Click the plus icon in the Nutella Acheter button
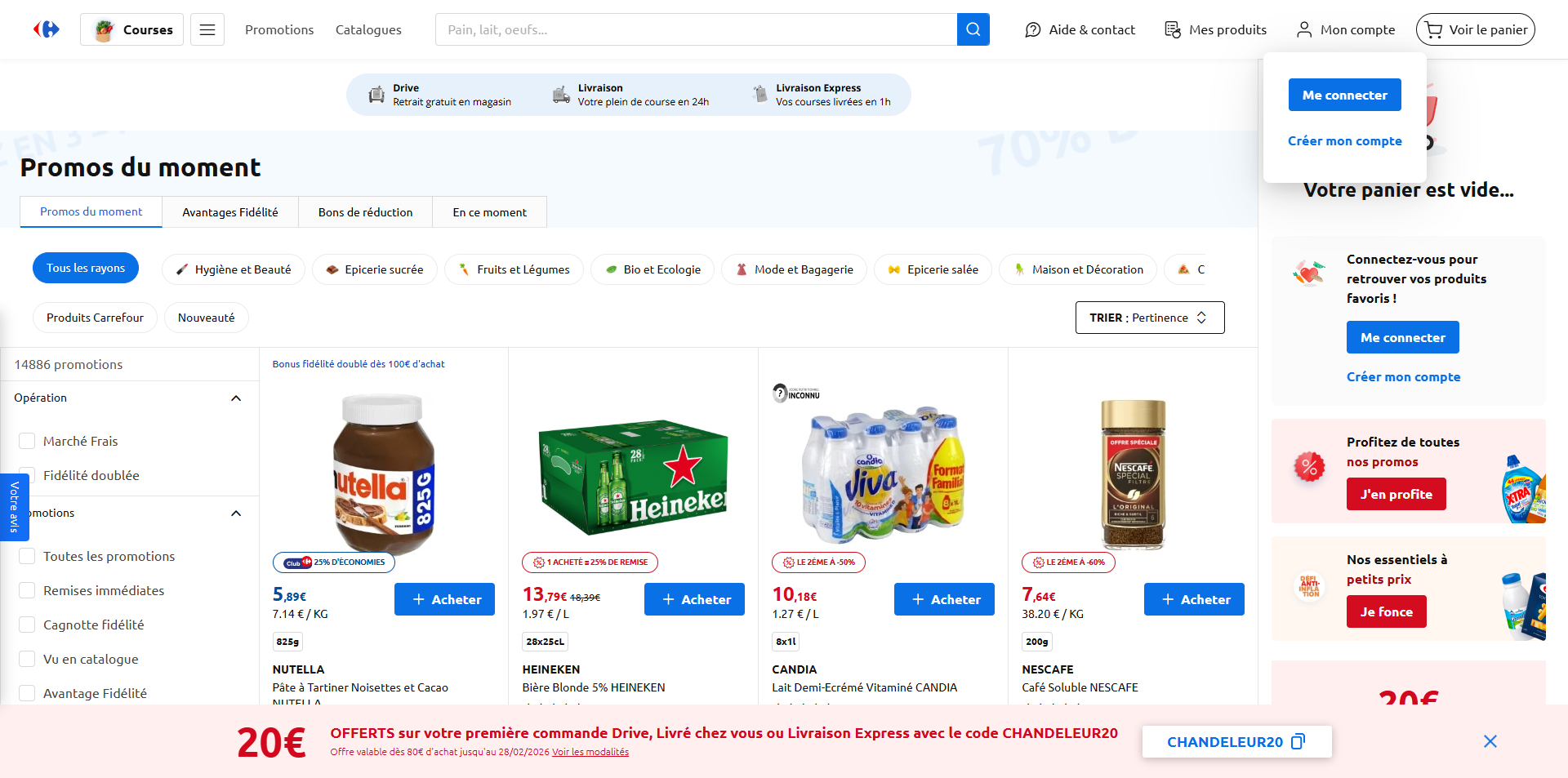1568x778 pixels. tap(418, 599)
